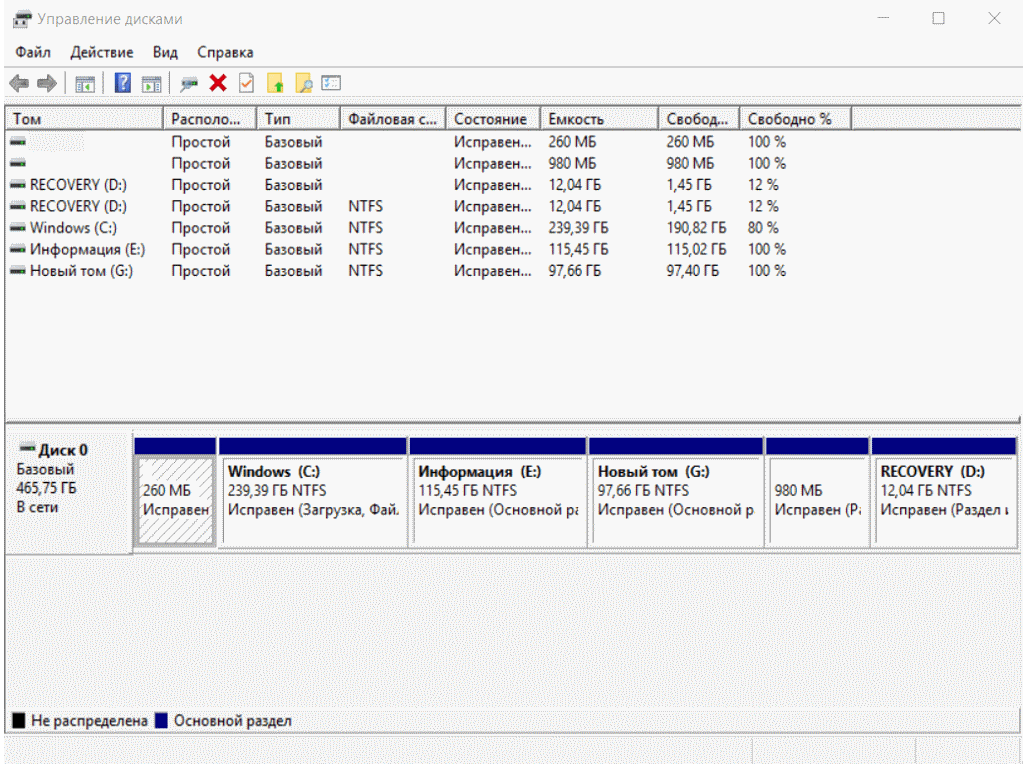Image resolution: width=1024 pixels, height=768 pixels.
Task: Select the Информация (E:) partition in disk map
Action: tap(497, 500)
